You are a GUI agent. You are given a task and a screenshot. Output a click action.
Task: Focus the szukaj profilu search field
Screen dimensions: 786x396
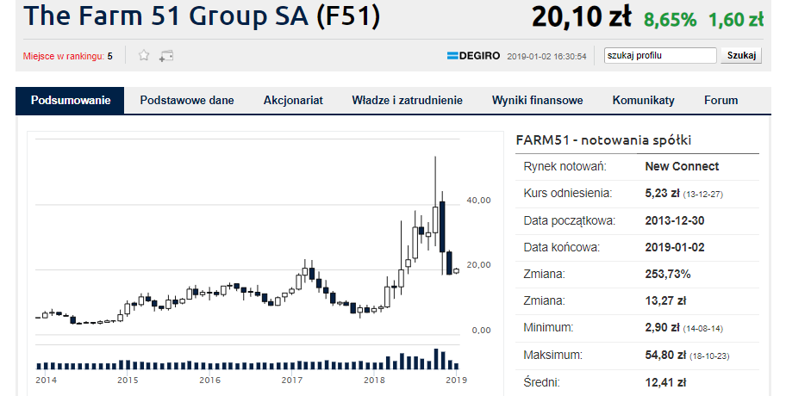pos(660,55)
